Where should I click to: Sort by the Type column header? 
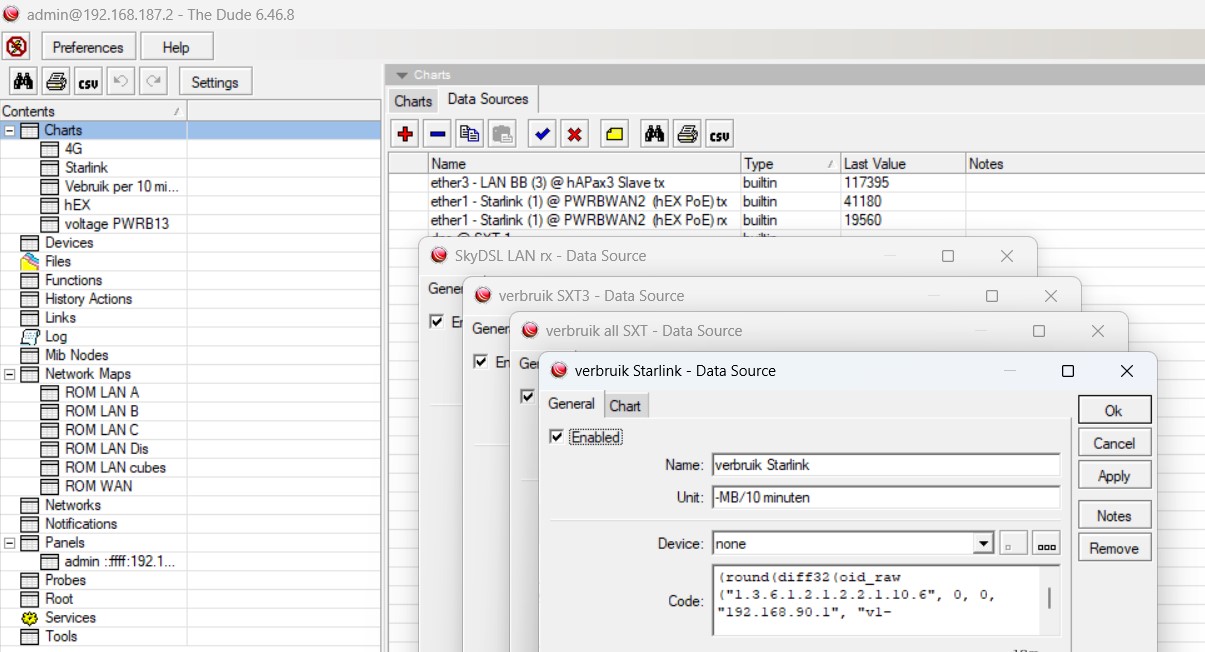click(790, 163)
